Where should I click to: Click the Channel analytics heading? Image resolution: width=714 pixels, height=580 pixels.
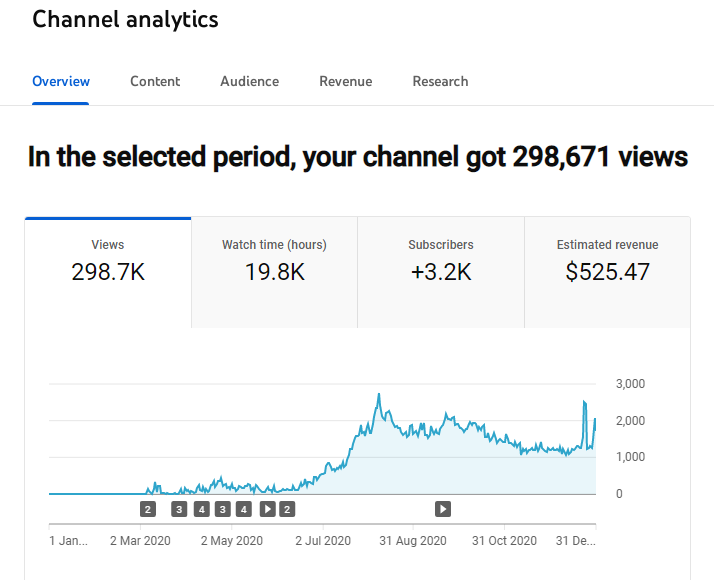125,19
